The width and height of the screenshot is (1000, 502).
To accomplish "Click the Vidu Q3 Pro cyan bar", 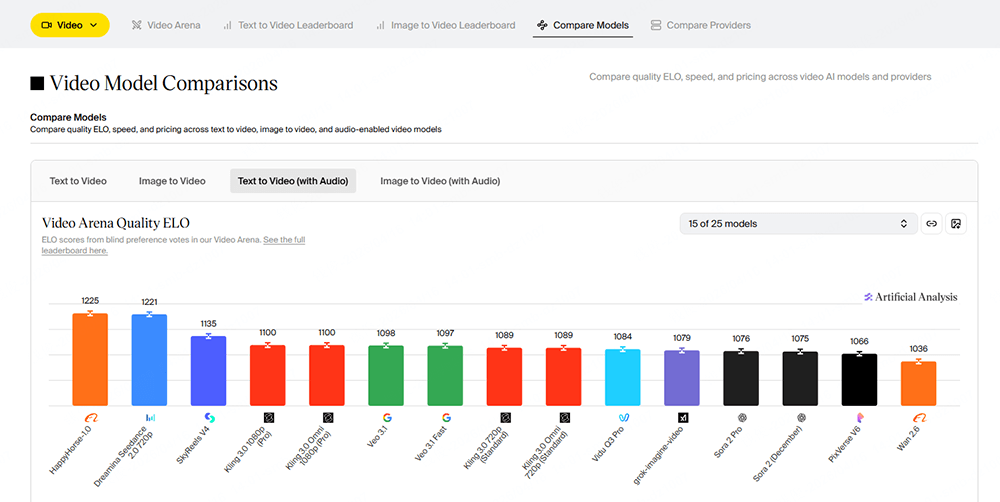I will tap(622, 378).
